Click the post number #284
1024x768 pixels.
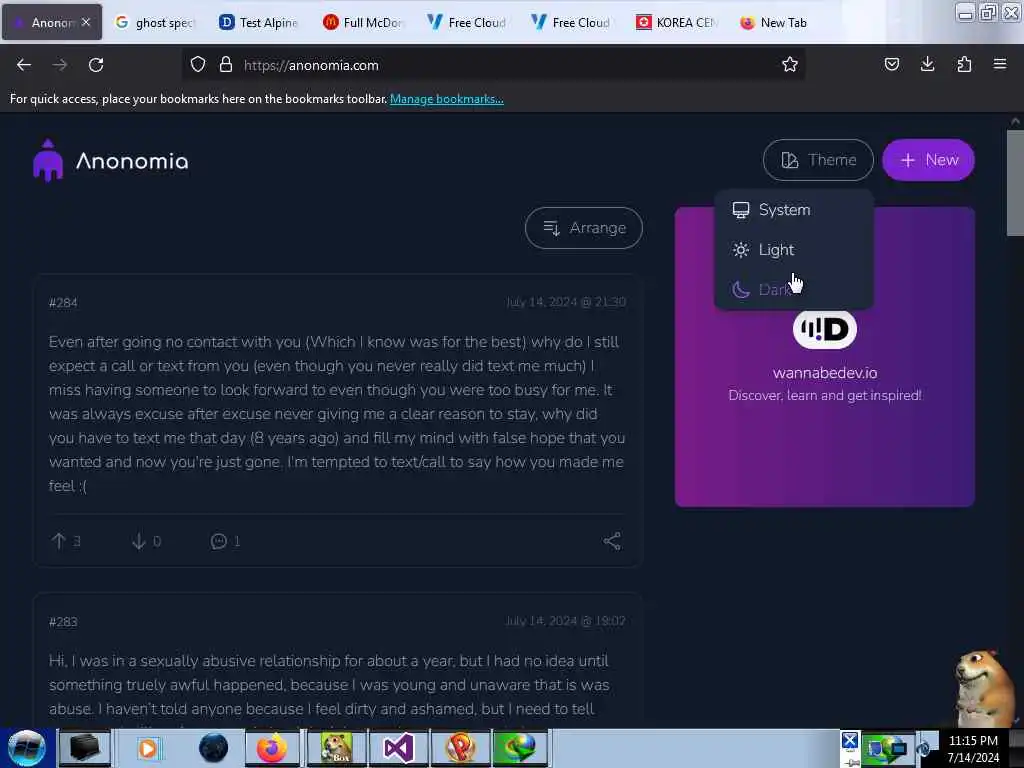[63, 302]
